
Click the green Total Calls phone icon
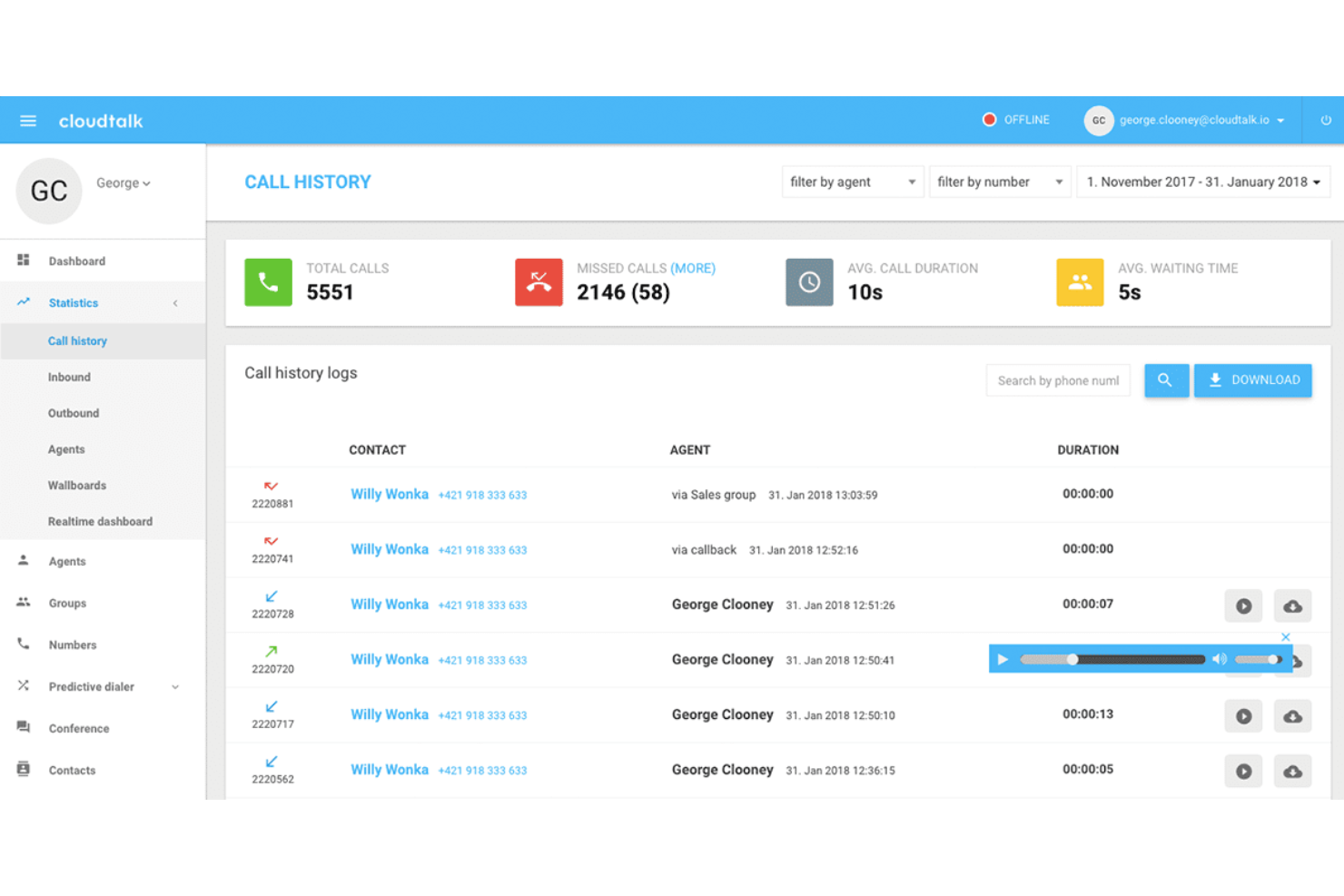point(268,282)
